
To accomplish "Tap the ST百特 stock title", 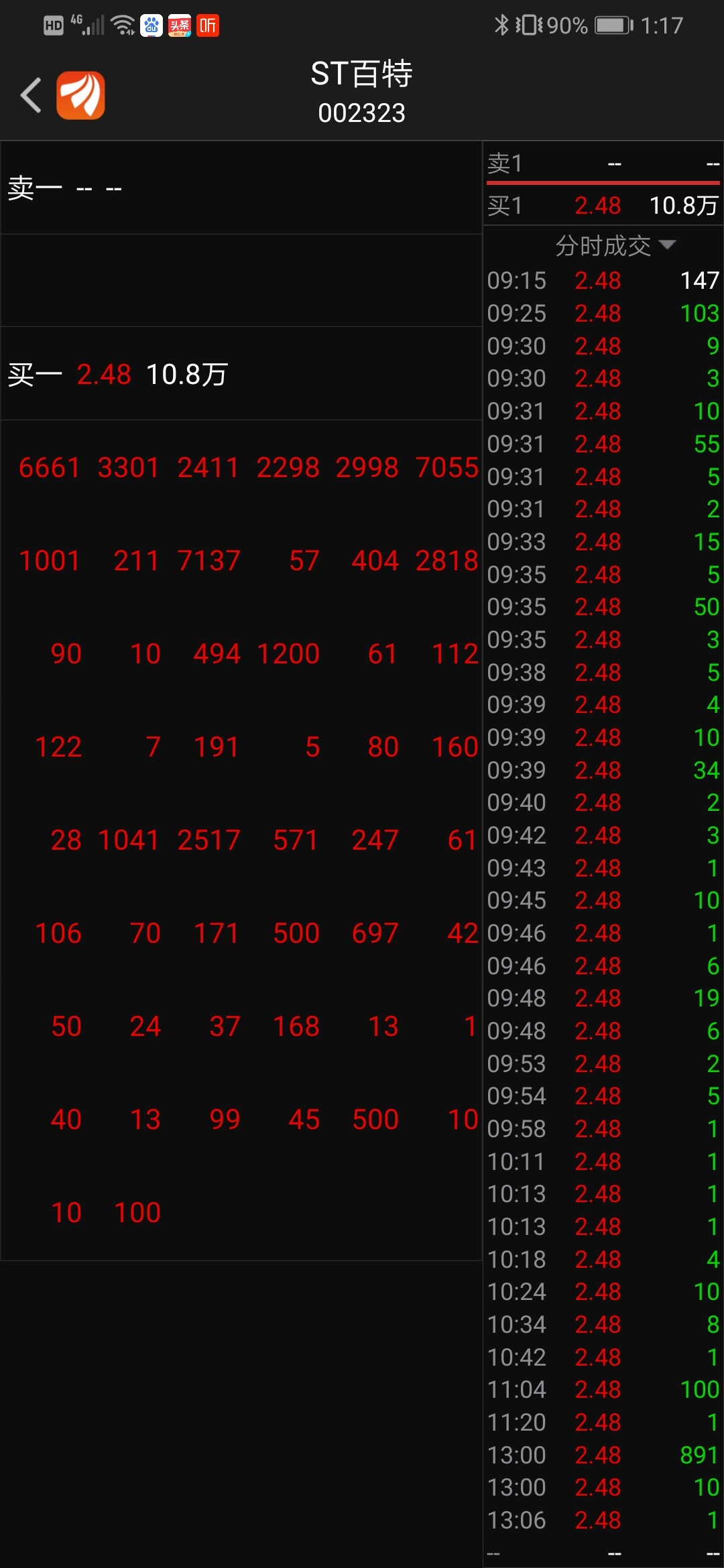I will coord(362,74).
